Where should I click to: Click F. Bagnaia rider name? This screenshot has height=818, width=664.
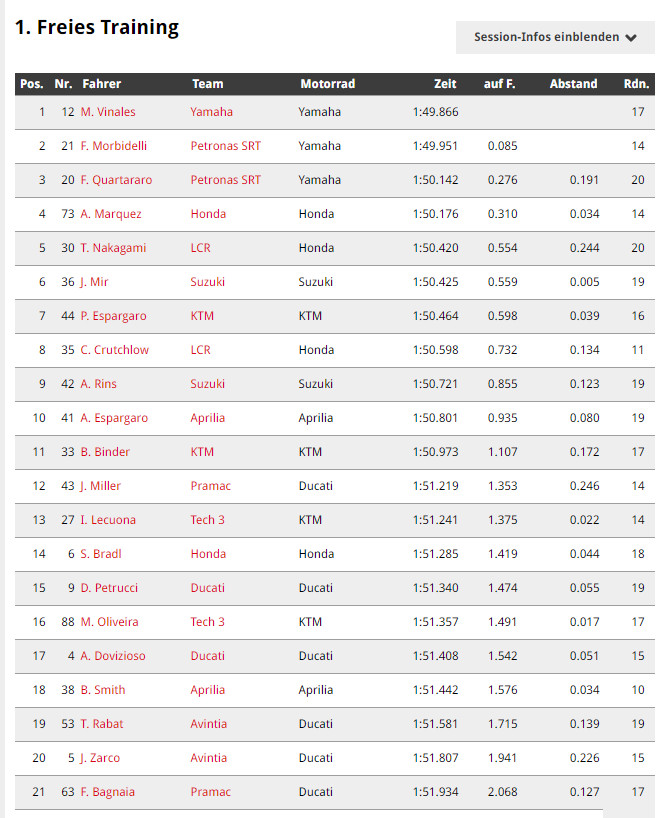[107, 792]
